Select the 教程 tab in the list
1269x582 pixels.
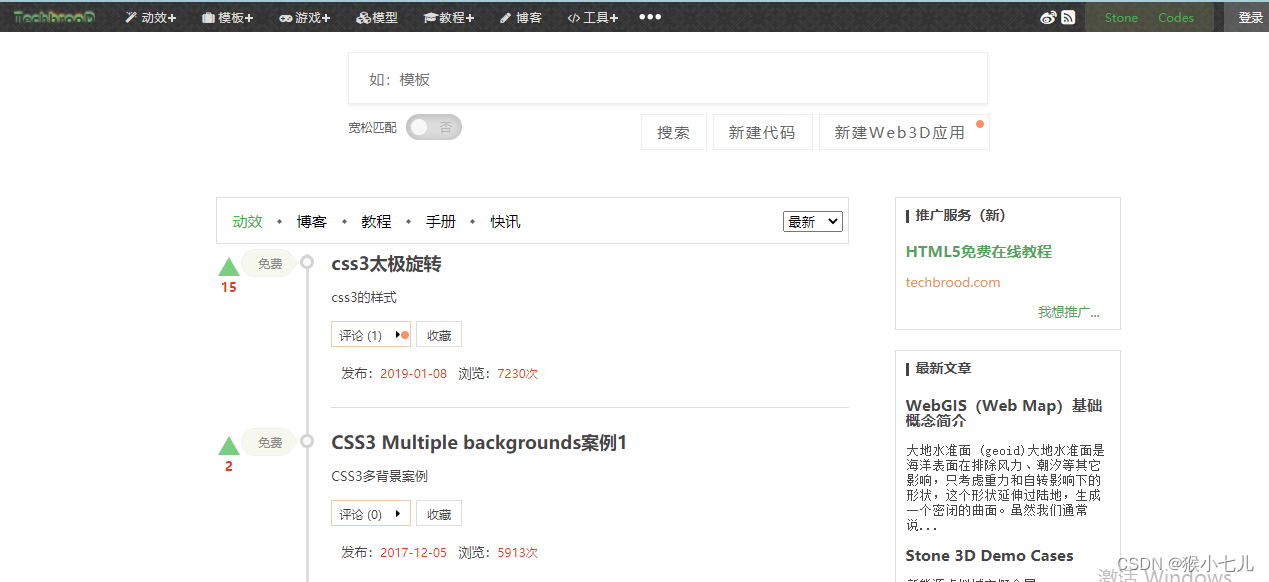[376, 221]
